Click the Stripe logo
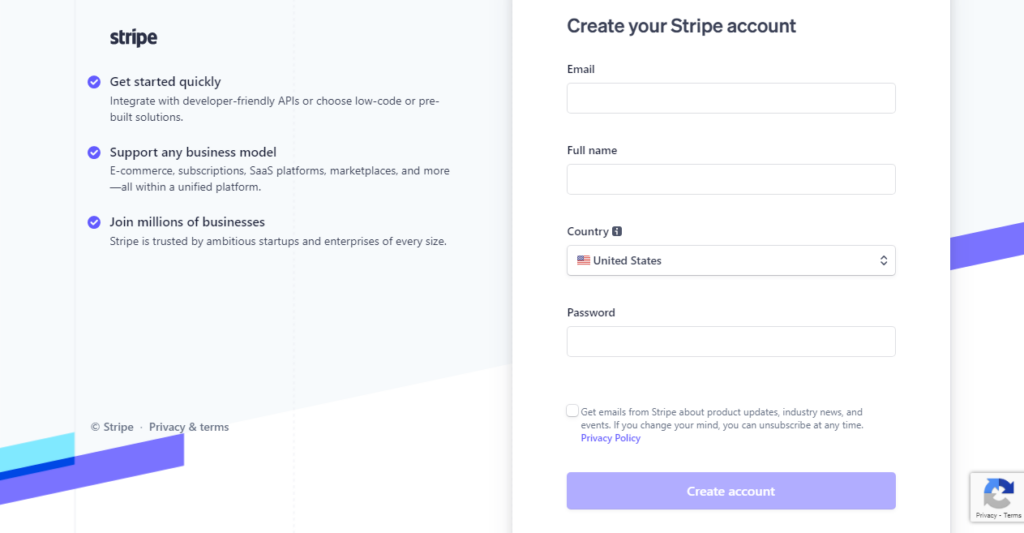The image size is (1024, 533). (x=133, y=38)
